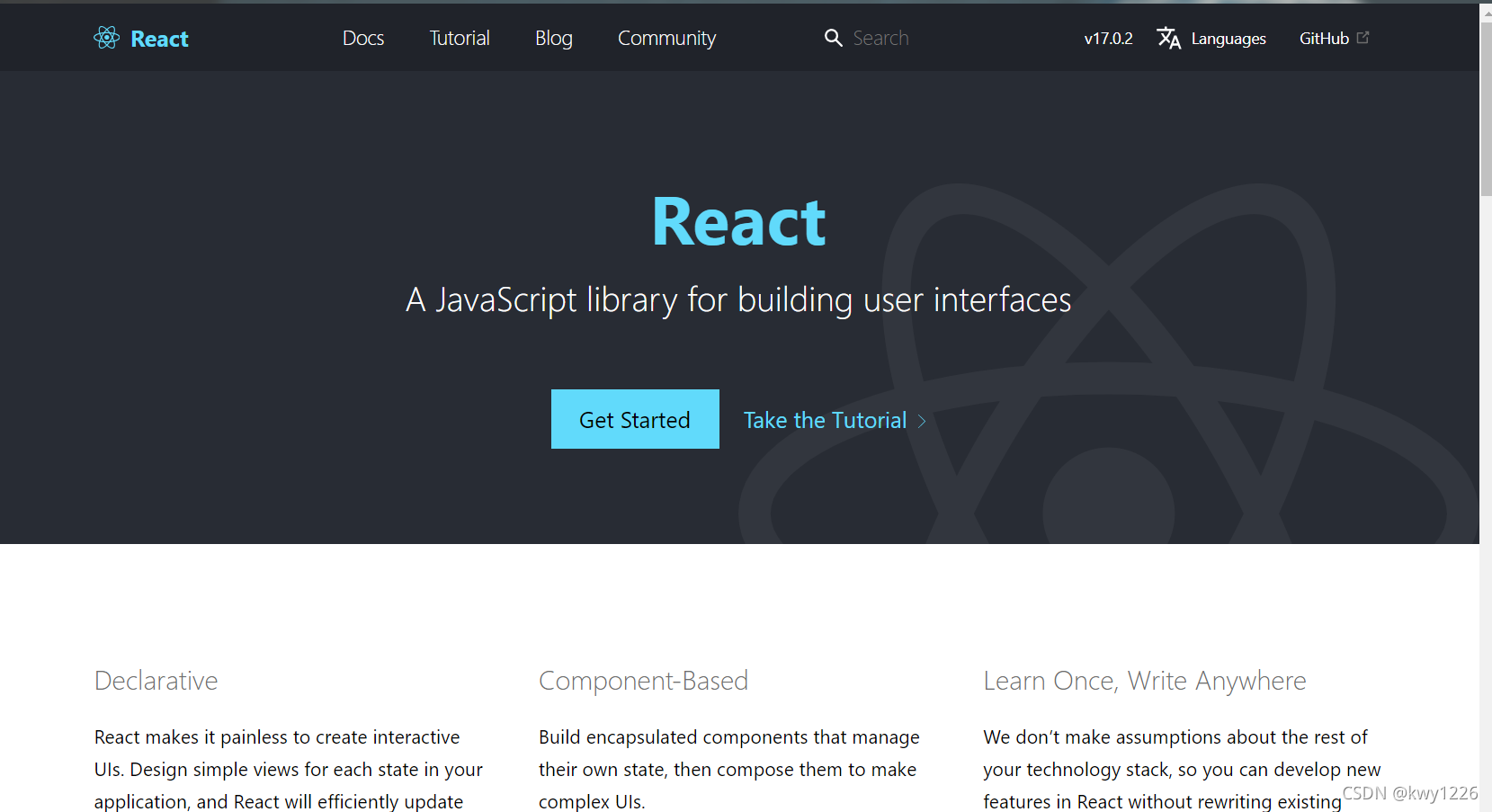Click the paragraph starting 'We don't make assumptions'
Screen dimensions: 1492x812
(x=1183, y=769)
